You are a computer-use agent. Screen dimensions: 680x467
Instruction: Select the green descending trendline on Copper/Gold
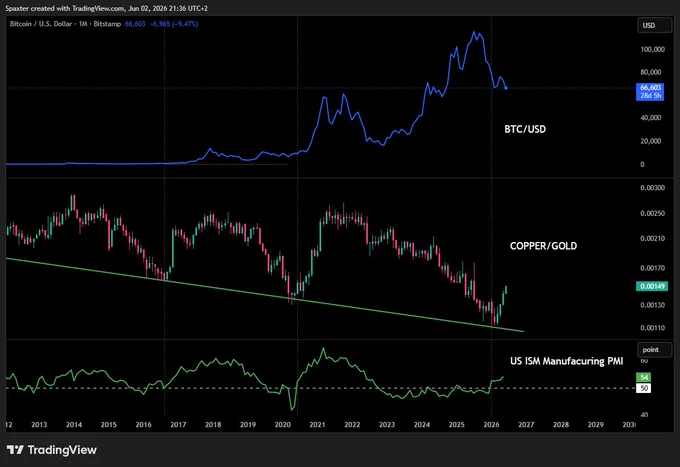coord(265,294)
